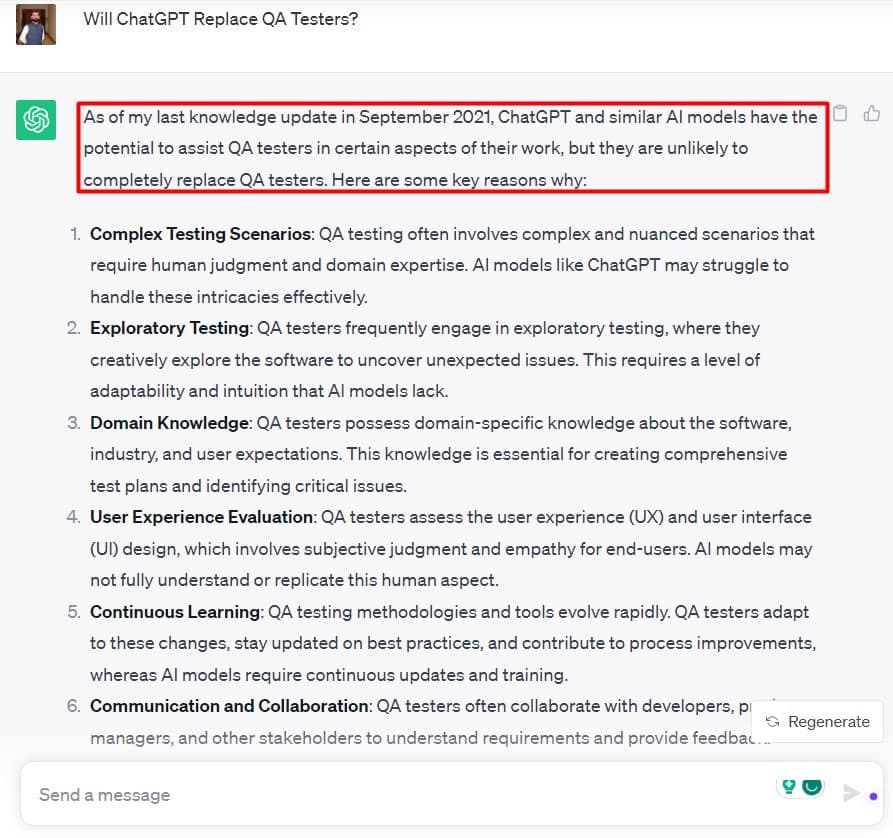This screenshot has height=838, width=893.
Task: Click the circular arrows icon in Regenerate
Action: pos(773,722)
